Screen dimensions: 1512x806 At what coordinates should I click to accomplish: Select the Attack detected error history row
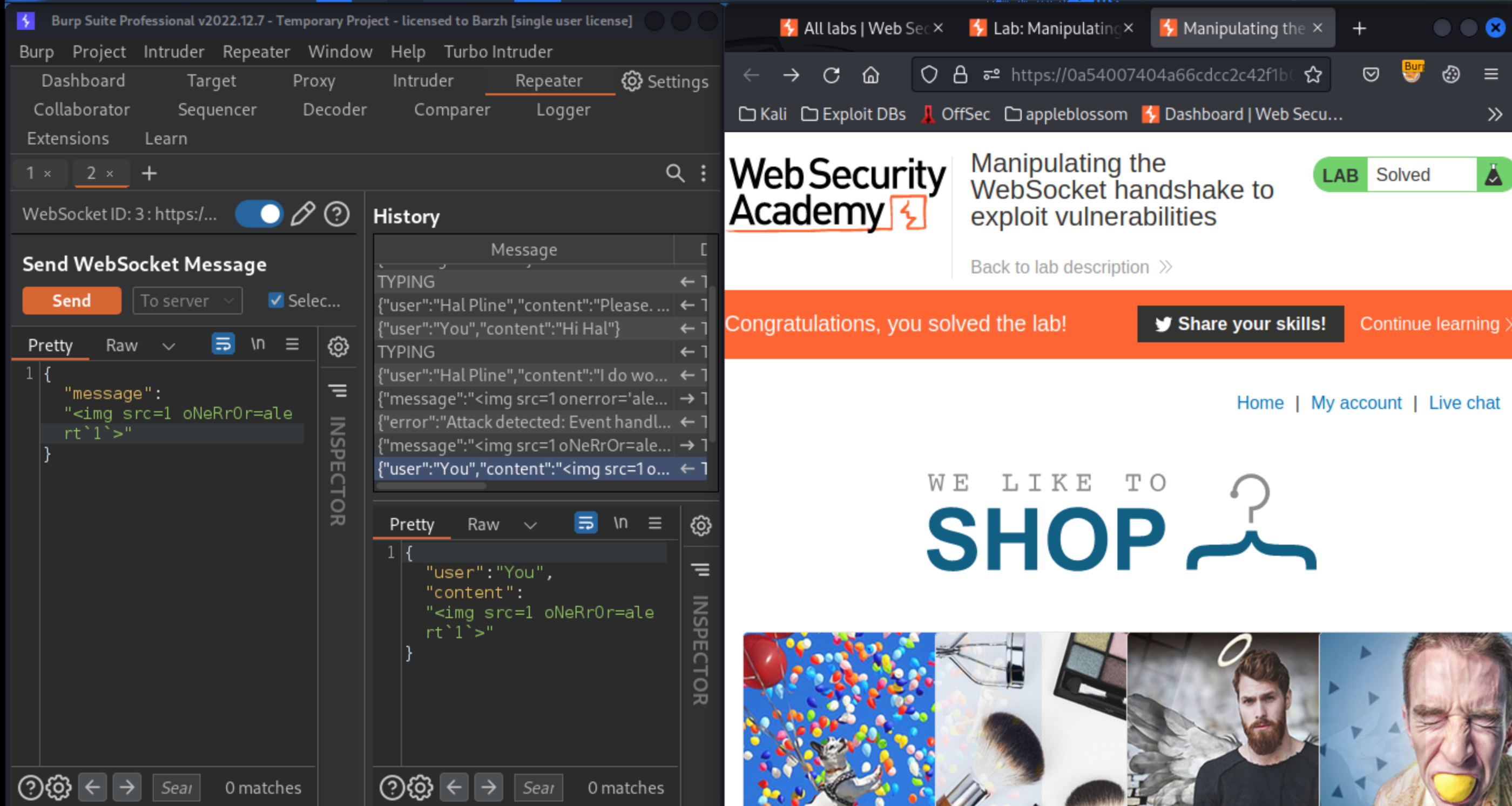[x=541, y=422]
